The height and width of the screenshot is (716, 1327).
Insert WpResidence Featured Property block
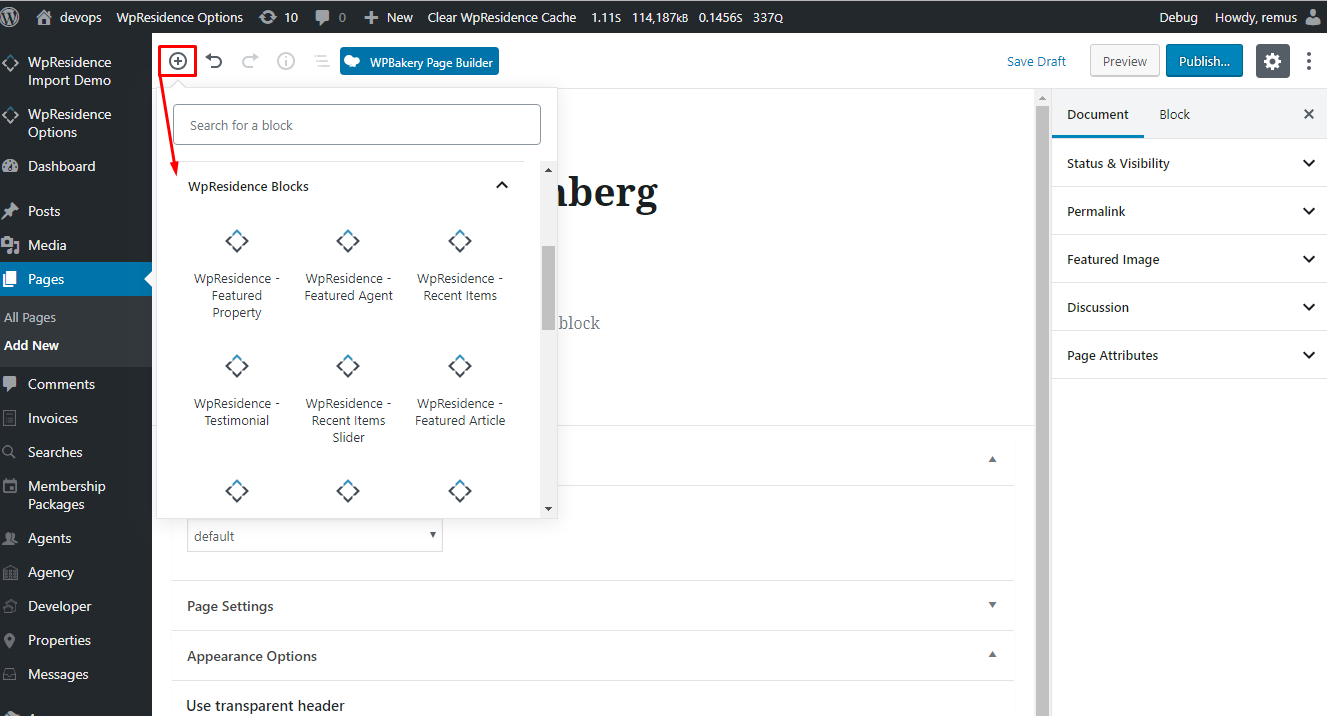click(237, 274)
